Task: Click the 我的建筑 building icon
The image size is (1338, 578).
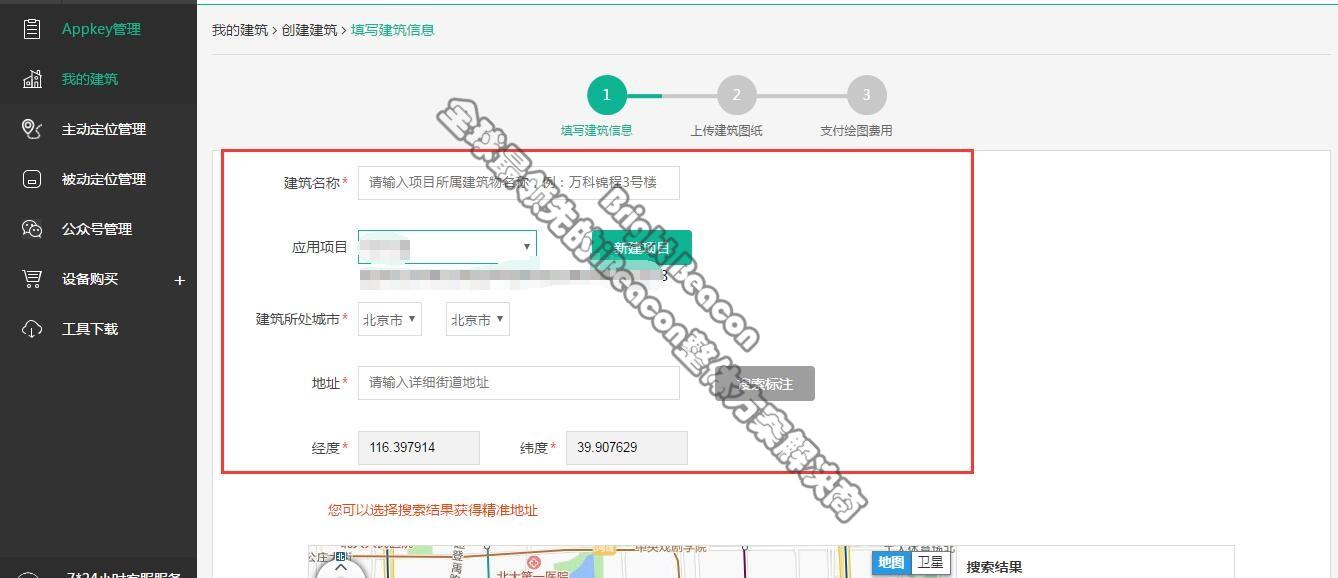Action: (x=32, y=79)
